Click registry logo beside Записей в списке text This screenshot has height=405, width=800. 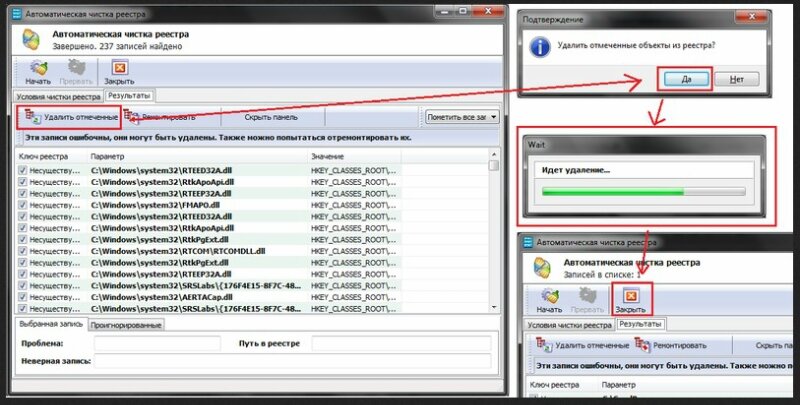[542, 268]
